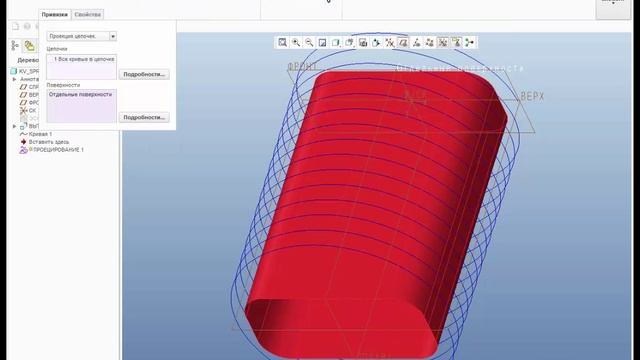Select Кривая 1 in model tree
640x360 pixels.
pyautogui.click(x=36, y=134)
